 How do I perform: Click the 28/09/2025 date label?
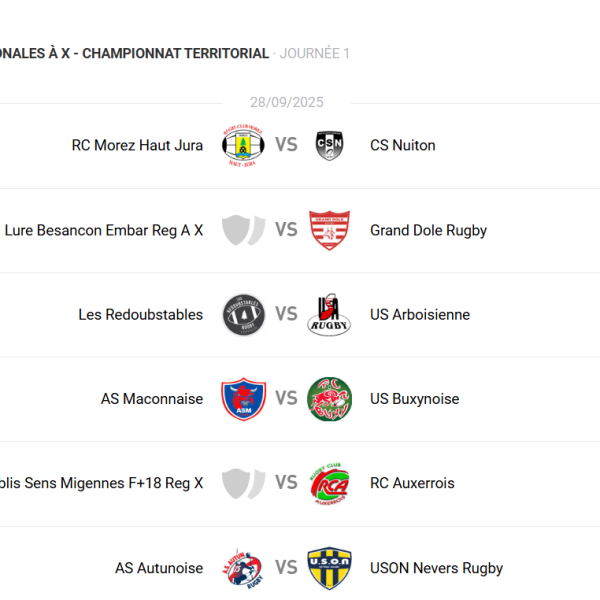pyautogui.click(x=286, y=103)
